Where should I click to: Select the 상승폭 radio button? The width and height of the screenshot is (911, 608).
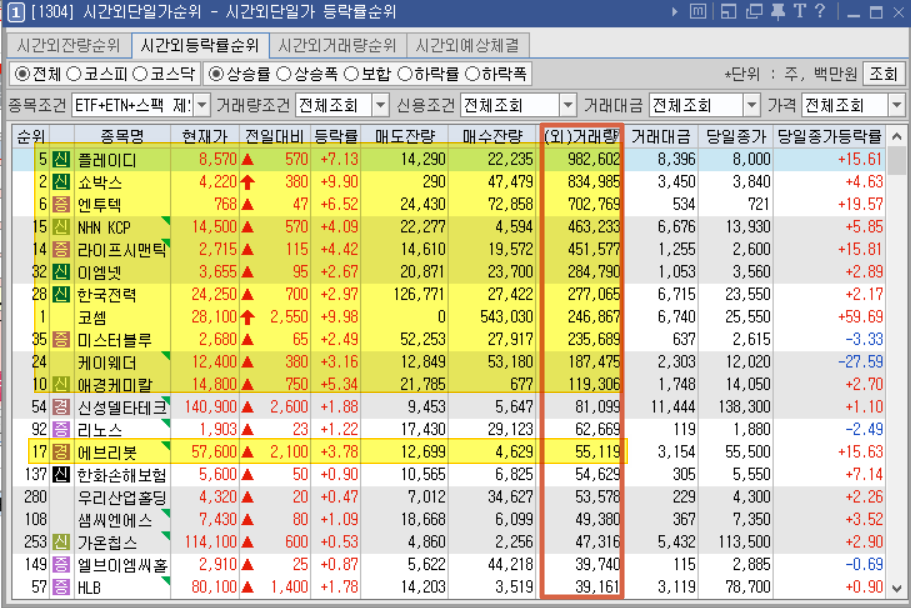(284, 74)
